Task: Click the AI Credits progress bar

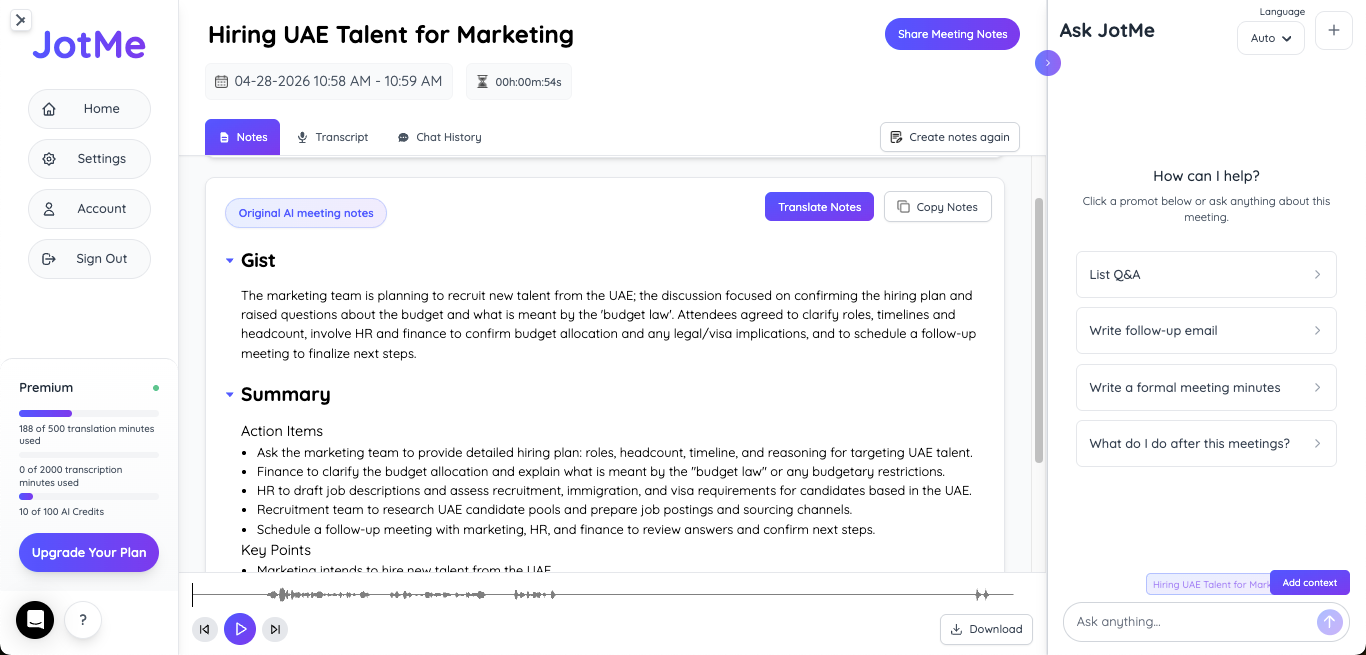Action: click(x=89, y=496)
